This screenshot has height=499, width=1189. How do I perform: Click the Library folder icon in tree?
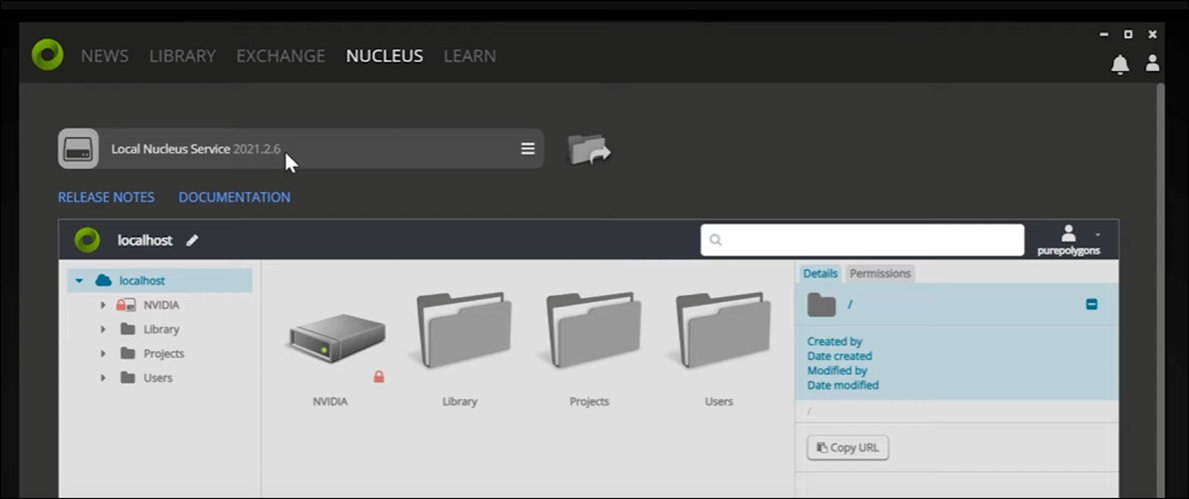point(128,329)
